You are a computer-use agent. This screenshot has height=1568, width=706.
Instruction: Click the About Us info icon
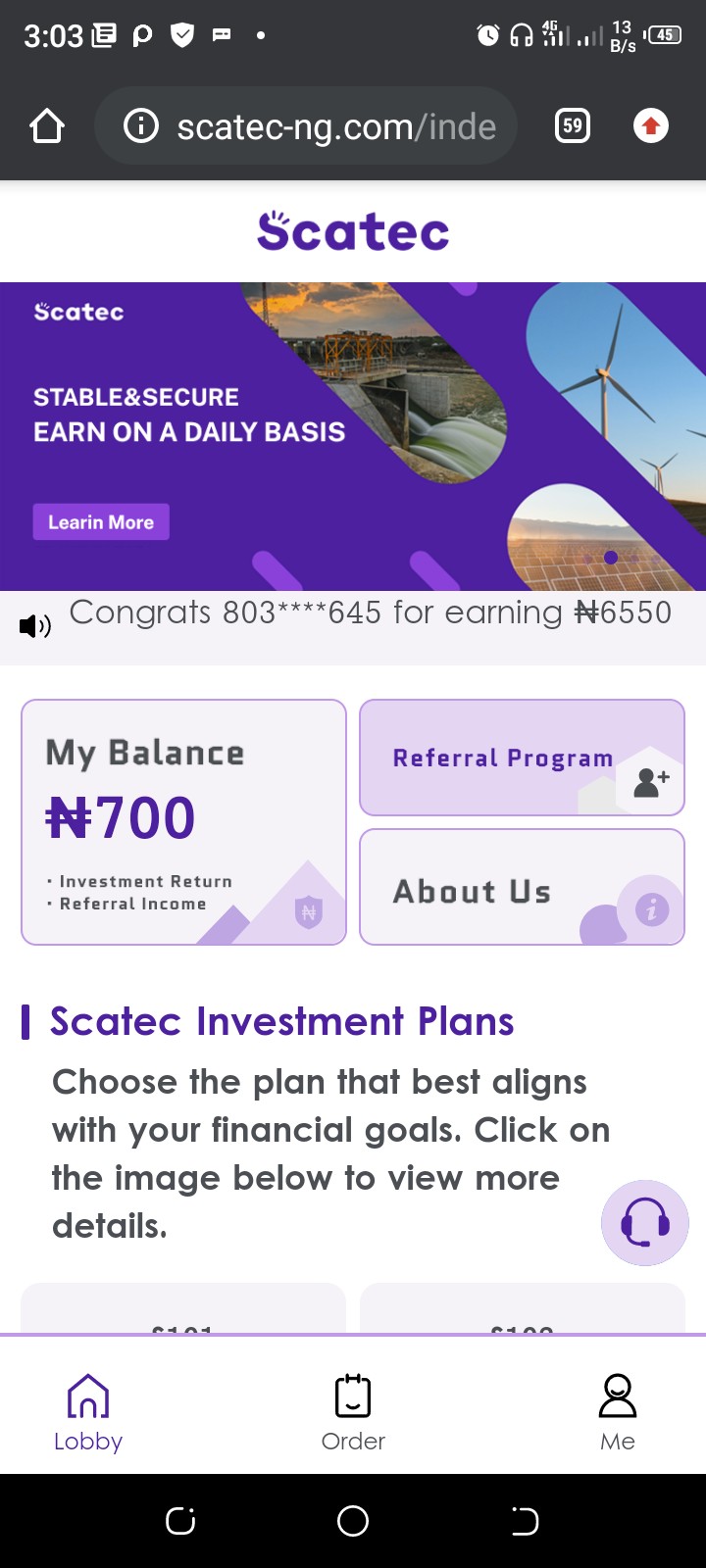[x=652, y=909]
